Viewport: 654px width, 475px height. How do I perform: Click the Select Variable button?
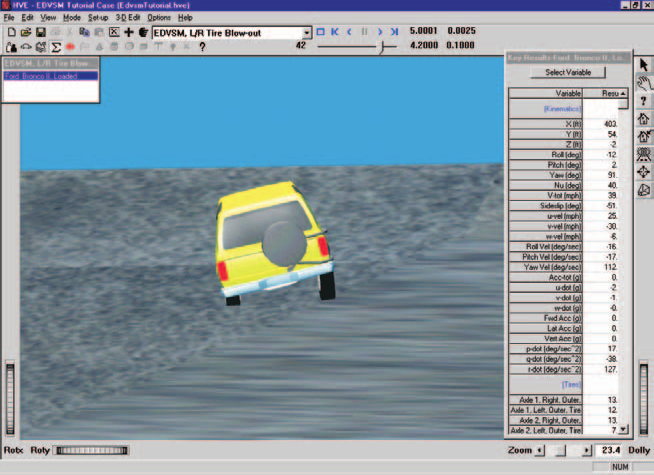(568, 72)
